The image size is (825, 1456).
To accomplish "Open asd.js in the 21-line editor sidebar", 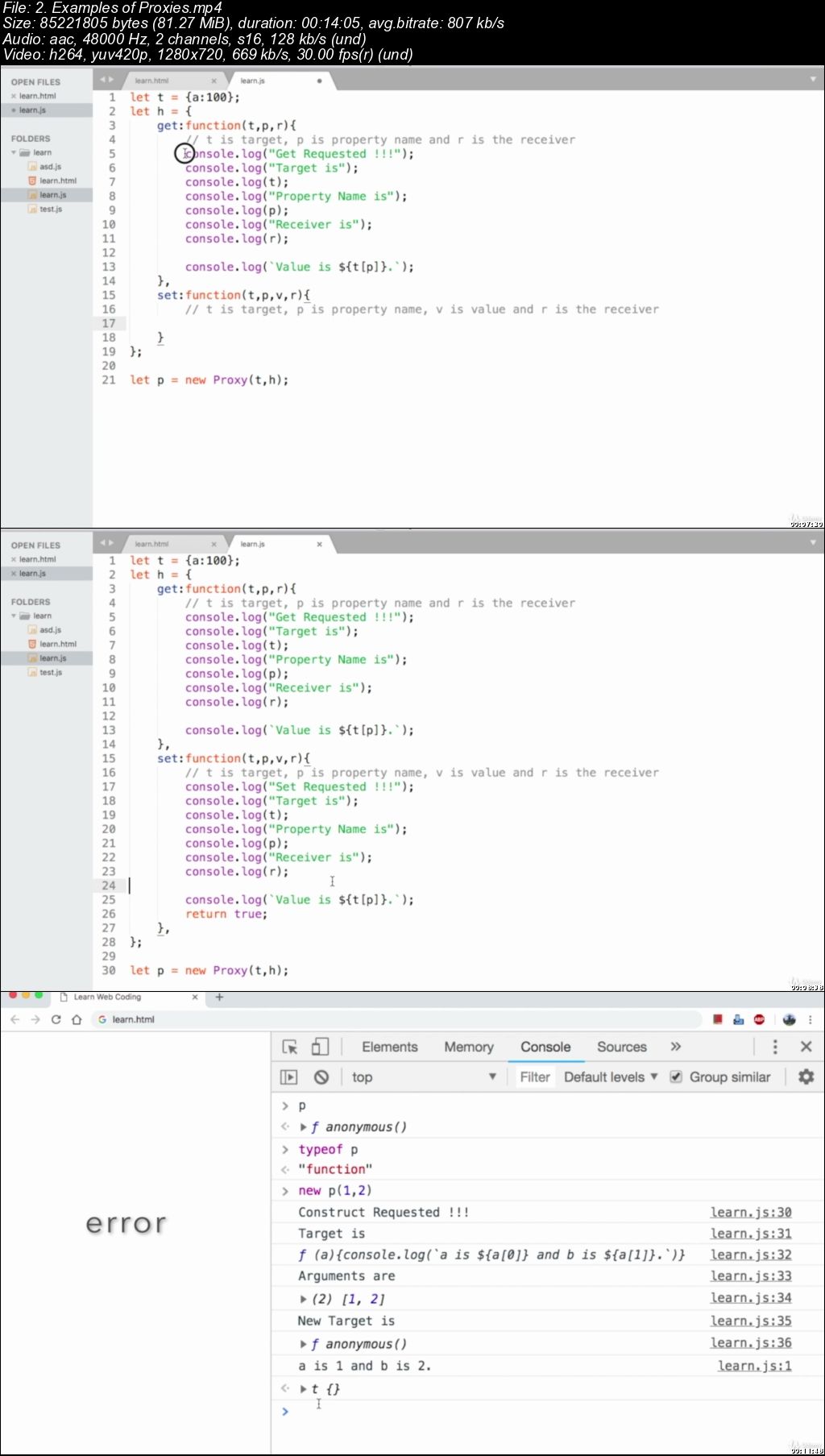I will coord(51,167).
